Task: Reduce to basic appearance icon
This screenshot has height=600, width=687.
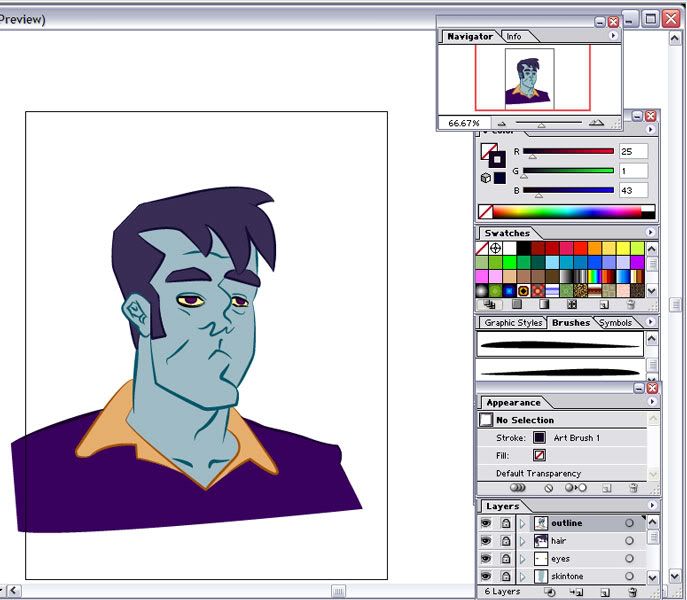Action: tap(576, 487)
